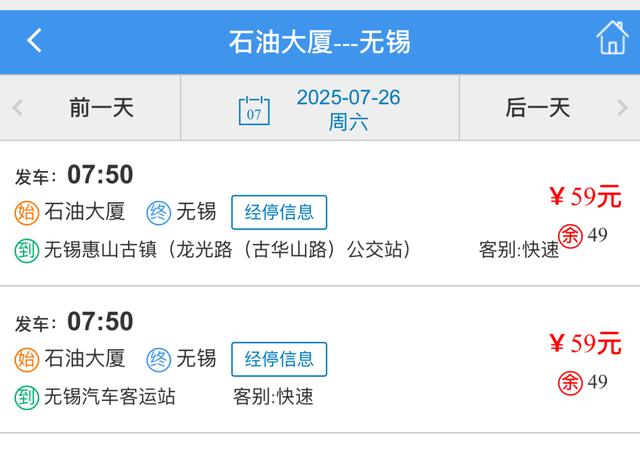The width and height of the screenshot is (640, 450).
Task: Select 后一天 next day tab
Action: [550, 108]
